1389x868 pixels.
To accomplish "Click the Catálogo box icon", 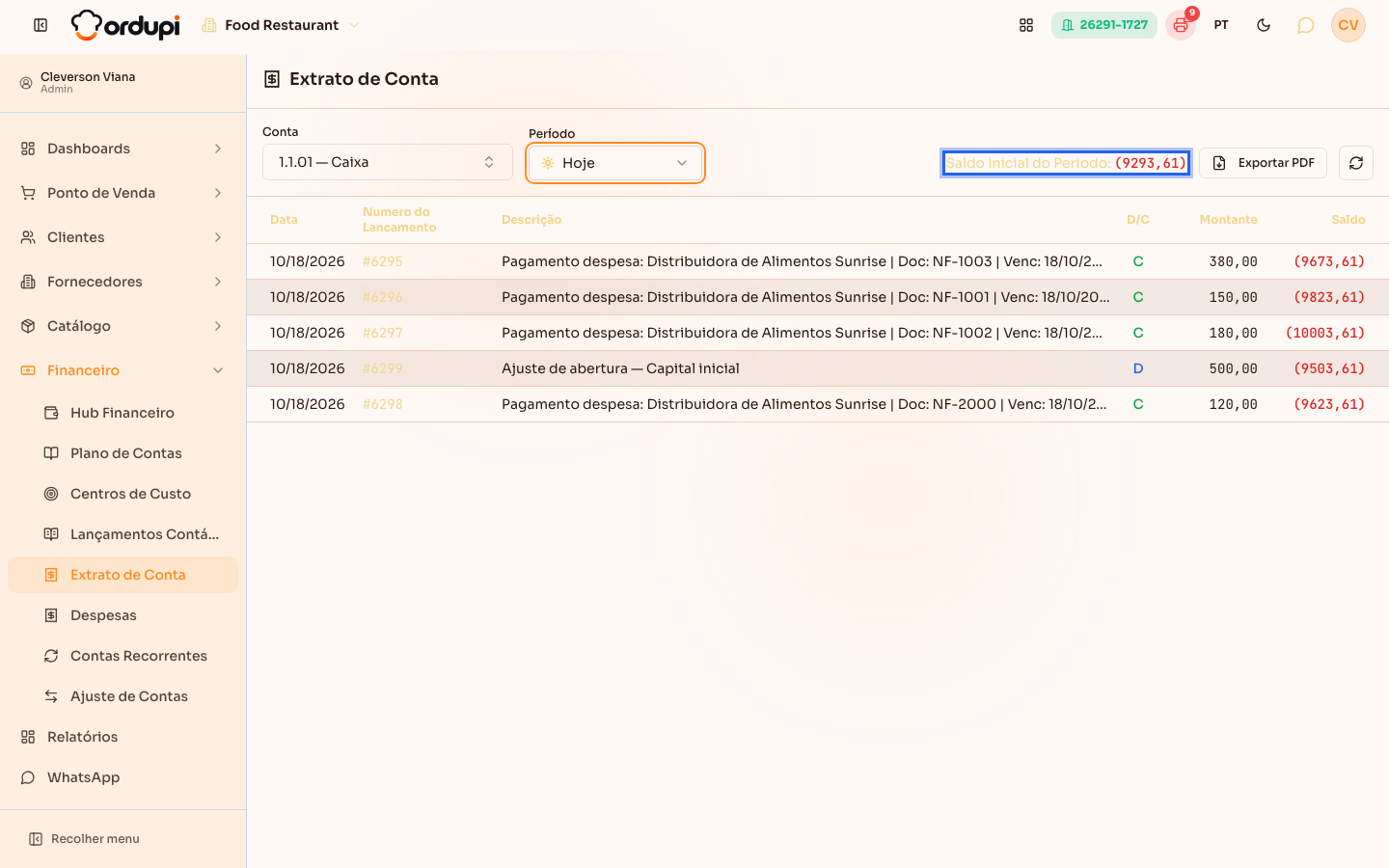I will (x=28, y=326).
